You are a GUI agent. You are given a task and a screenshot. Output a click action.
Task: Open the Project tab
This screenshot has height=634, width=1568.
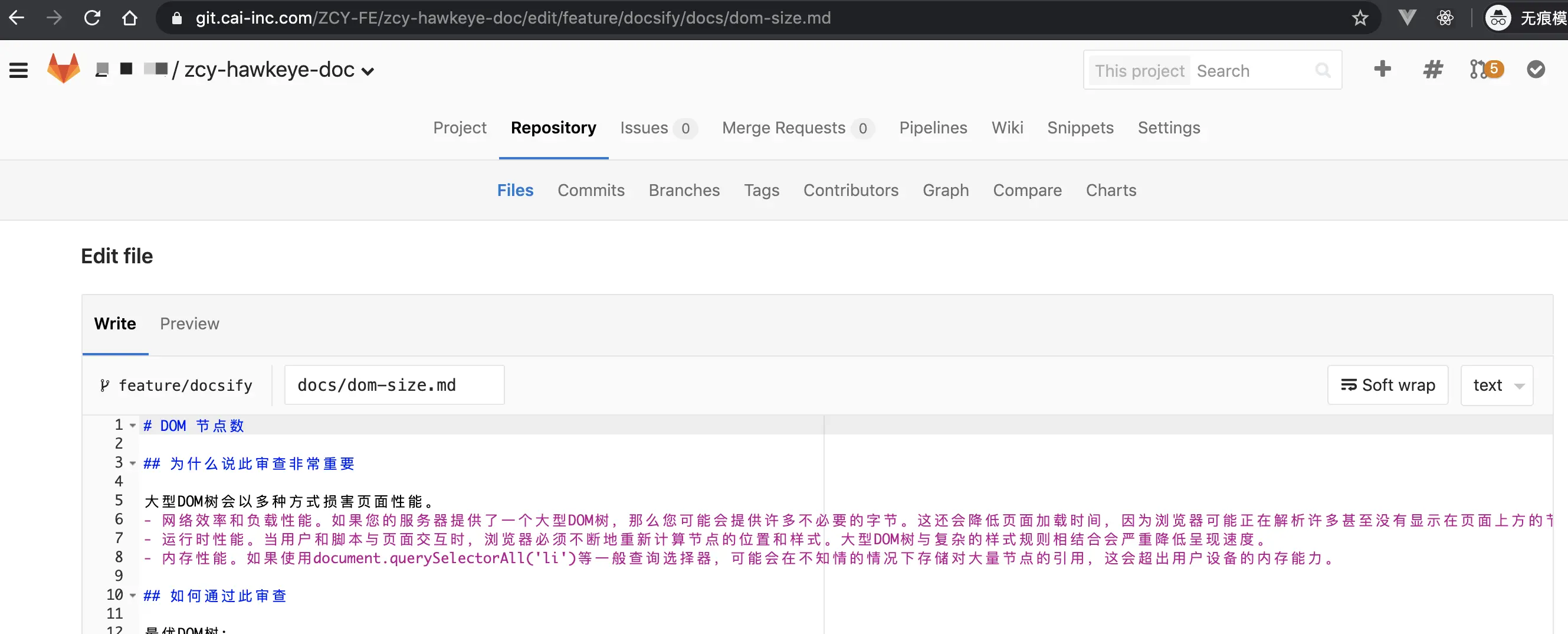point(460,128)
